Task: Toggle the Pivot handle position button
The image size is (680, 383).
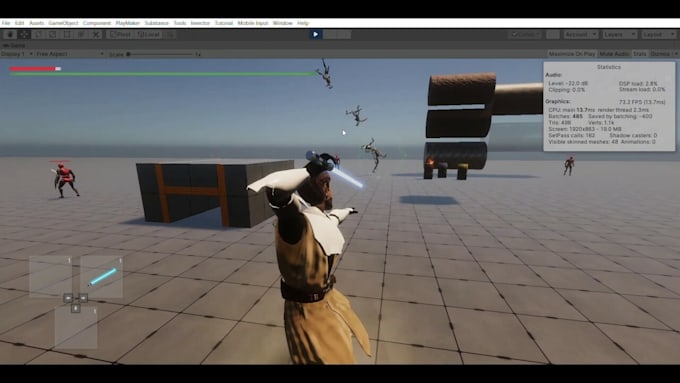Action: coord(120,34)
